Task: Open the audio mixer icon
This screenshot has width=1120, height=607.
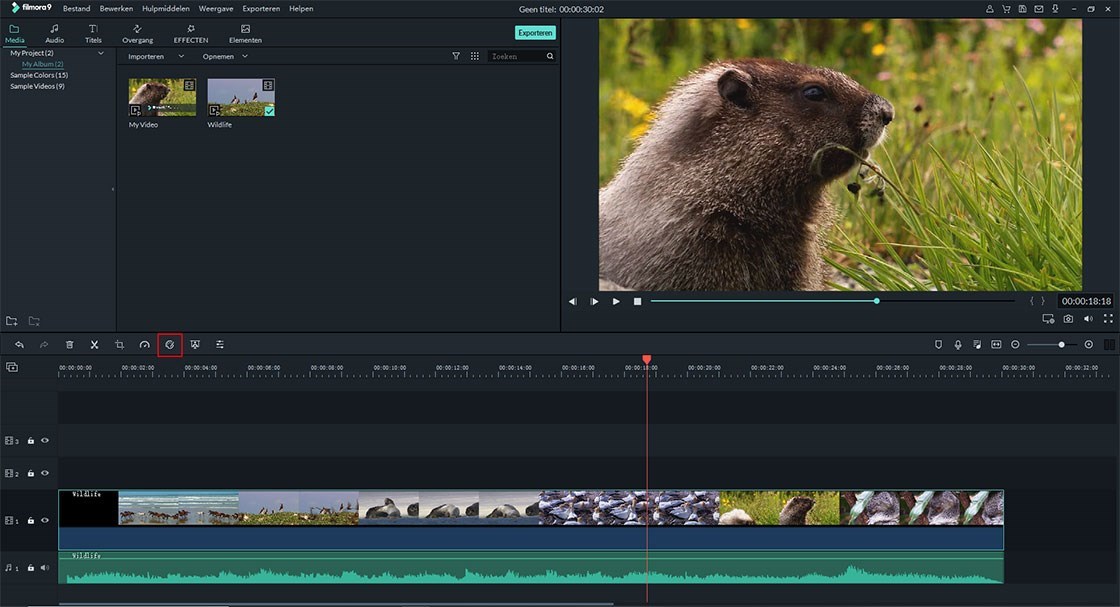Action: (x=977, y=345)
